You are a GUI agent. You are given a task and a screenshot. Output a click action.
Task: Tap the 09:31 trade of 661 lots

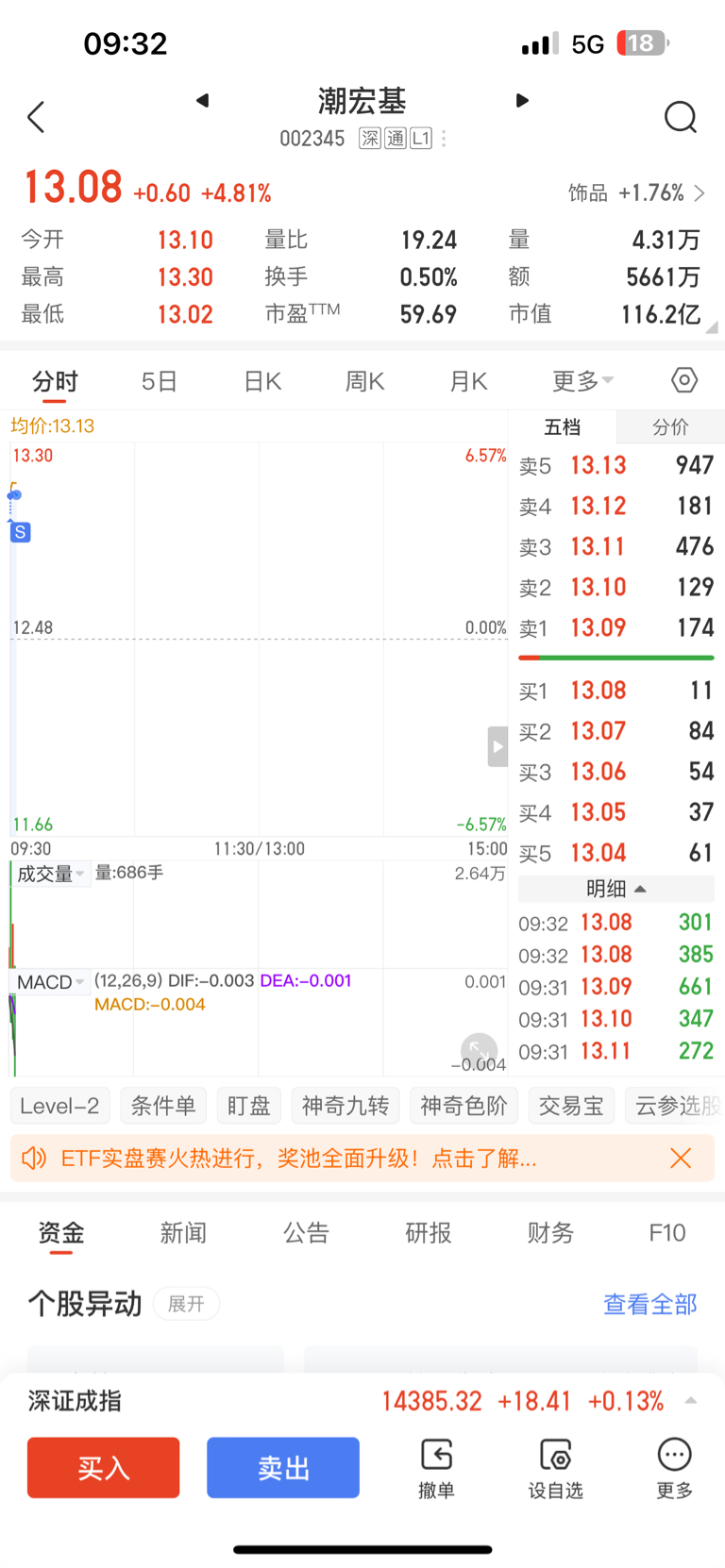coord(616,987)
